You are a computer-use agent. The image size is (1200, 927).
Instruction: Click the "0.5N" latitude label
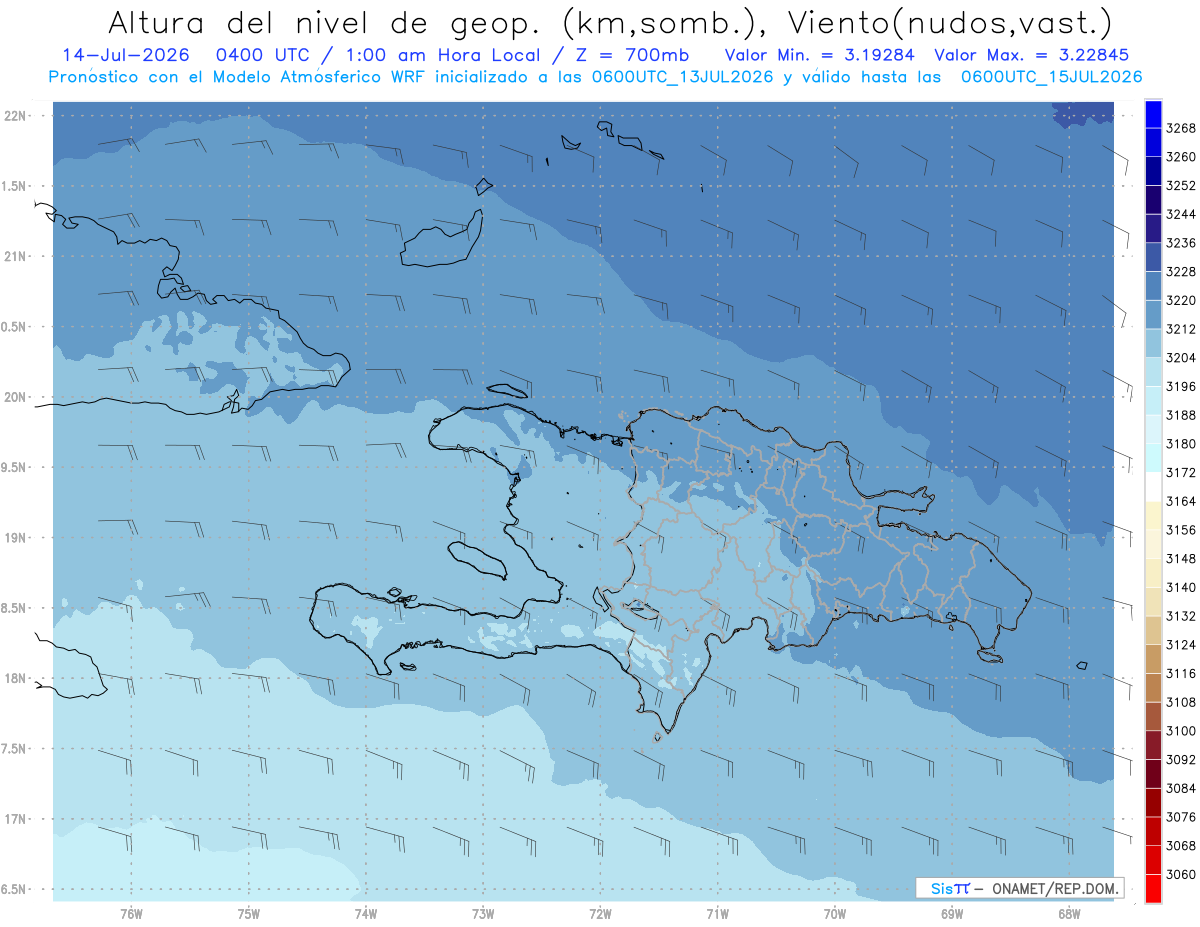point(14,327)
